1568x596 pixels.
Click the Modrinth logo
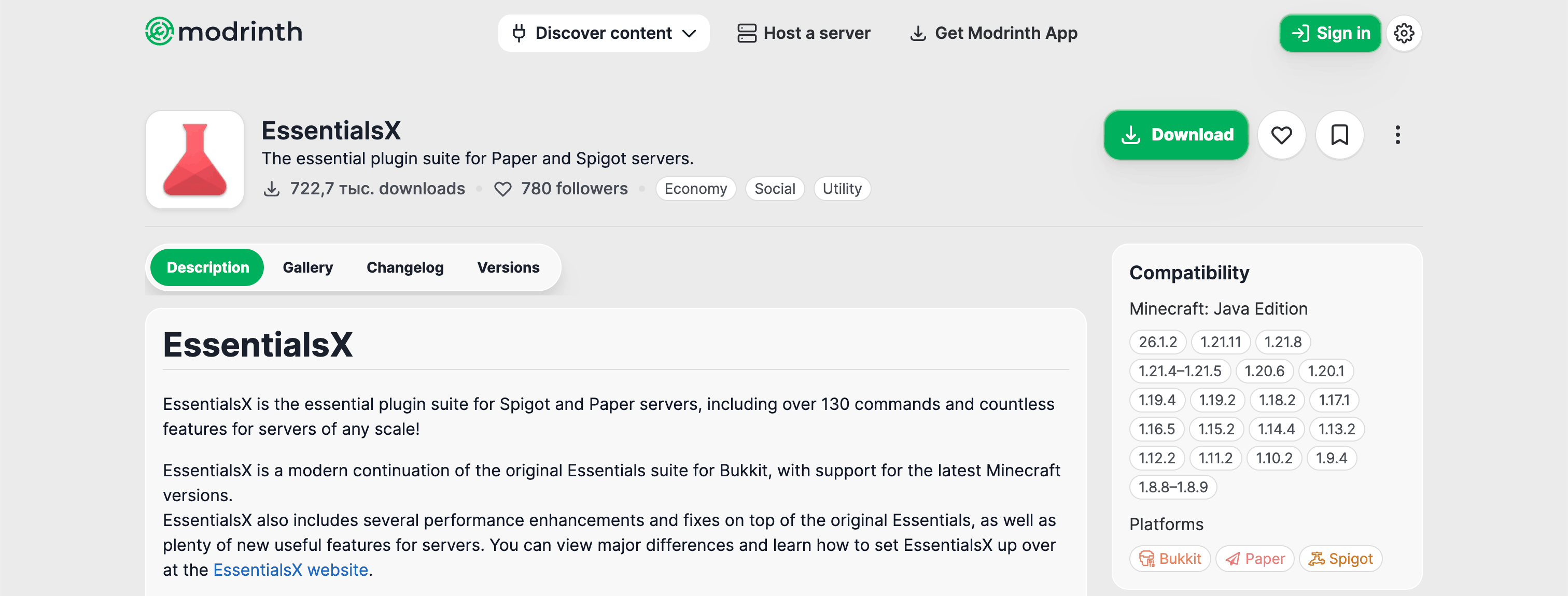pos(223,32)
